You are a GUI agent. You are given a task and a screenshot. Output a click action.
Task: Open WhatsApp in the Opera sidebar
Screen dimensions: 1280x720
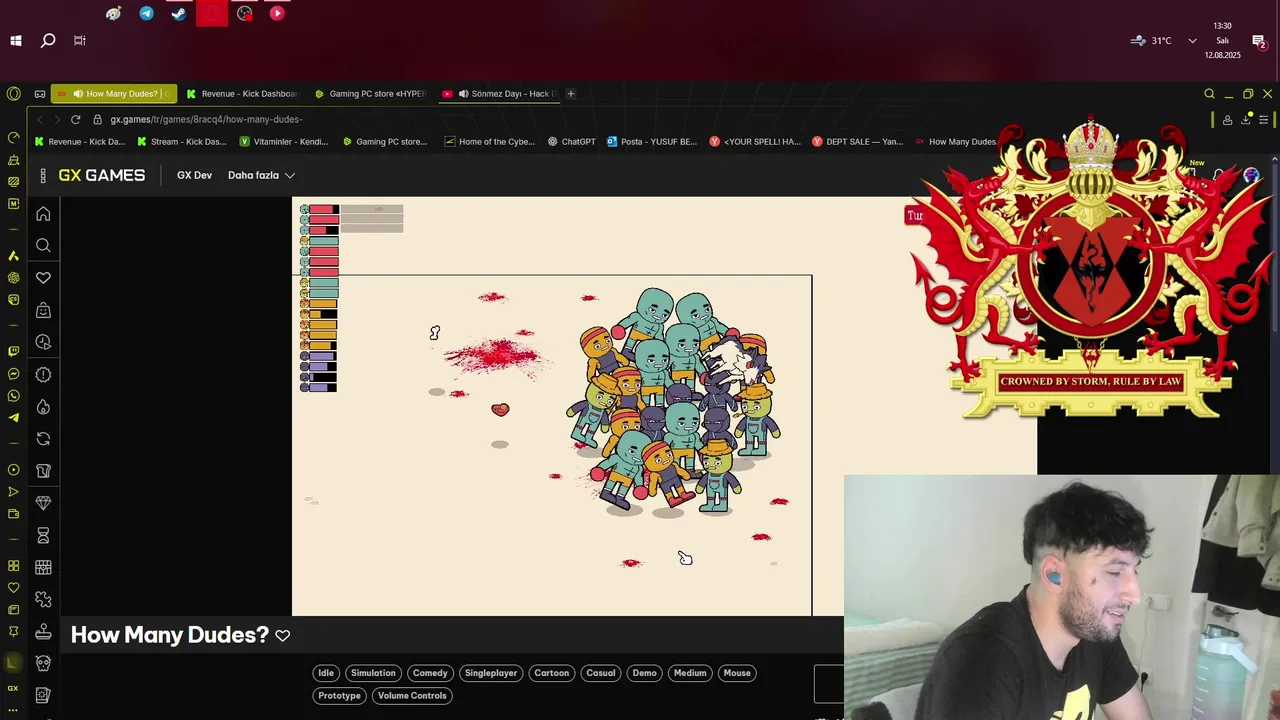point(13,396)
